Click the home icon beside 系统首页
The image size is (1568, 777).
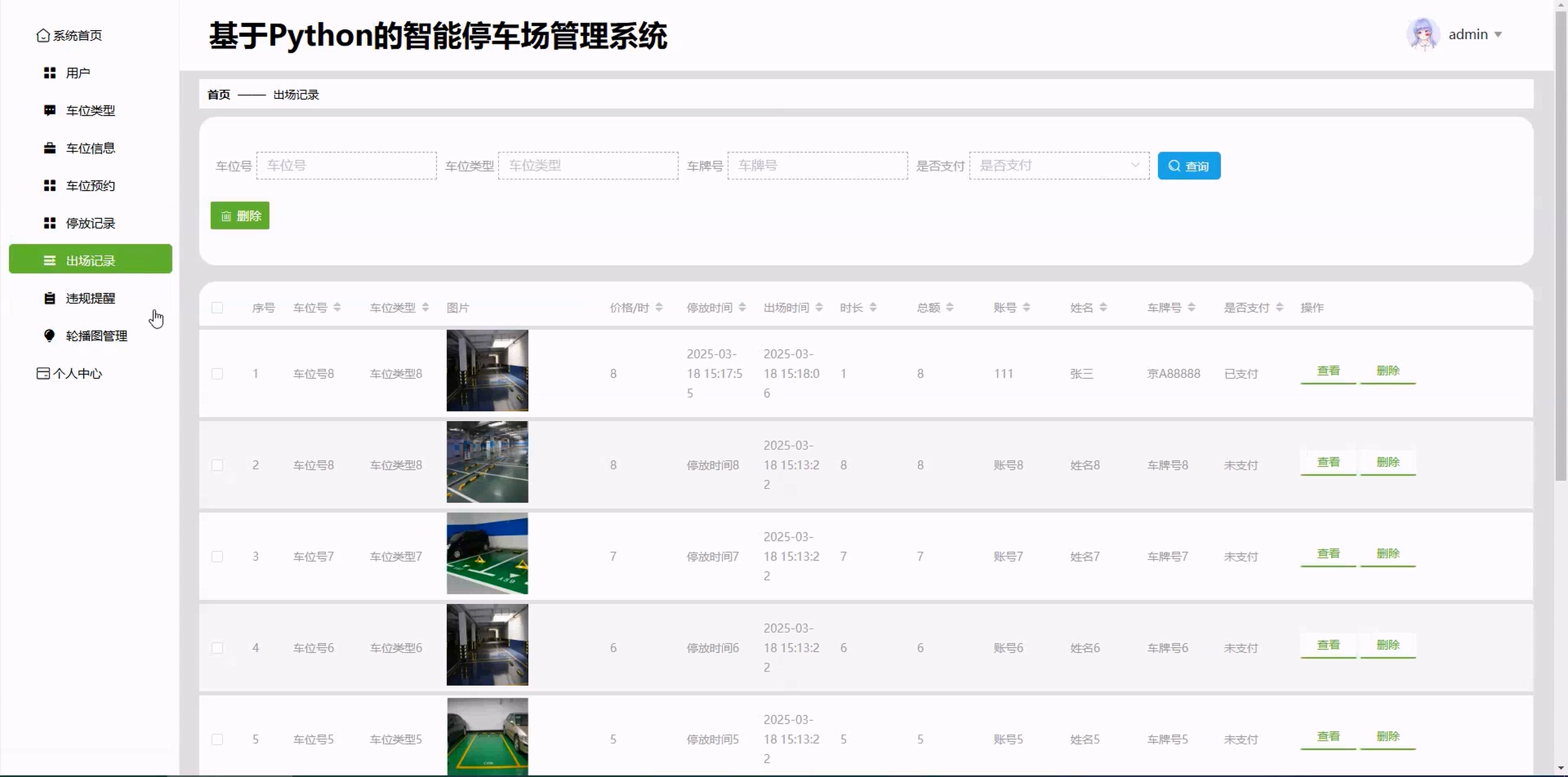[x=43, y=36]
